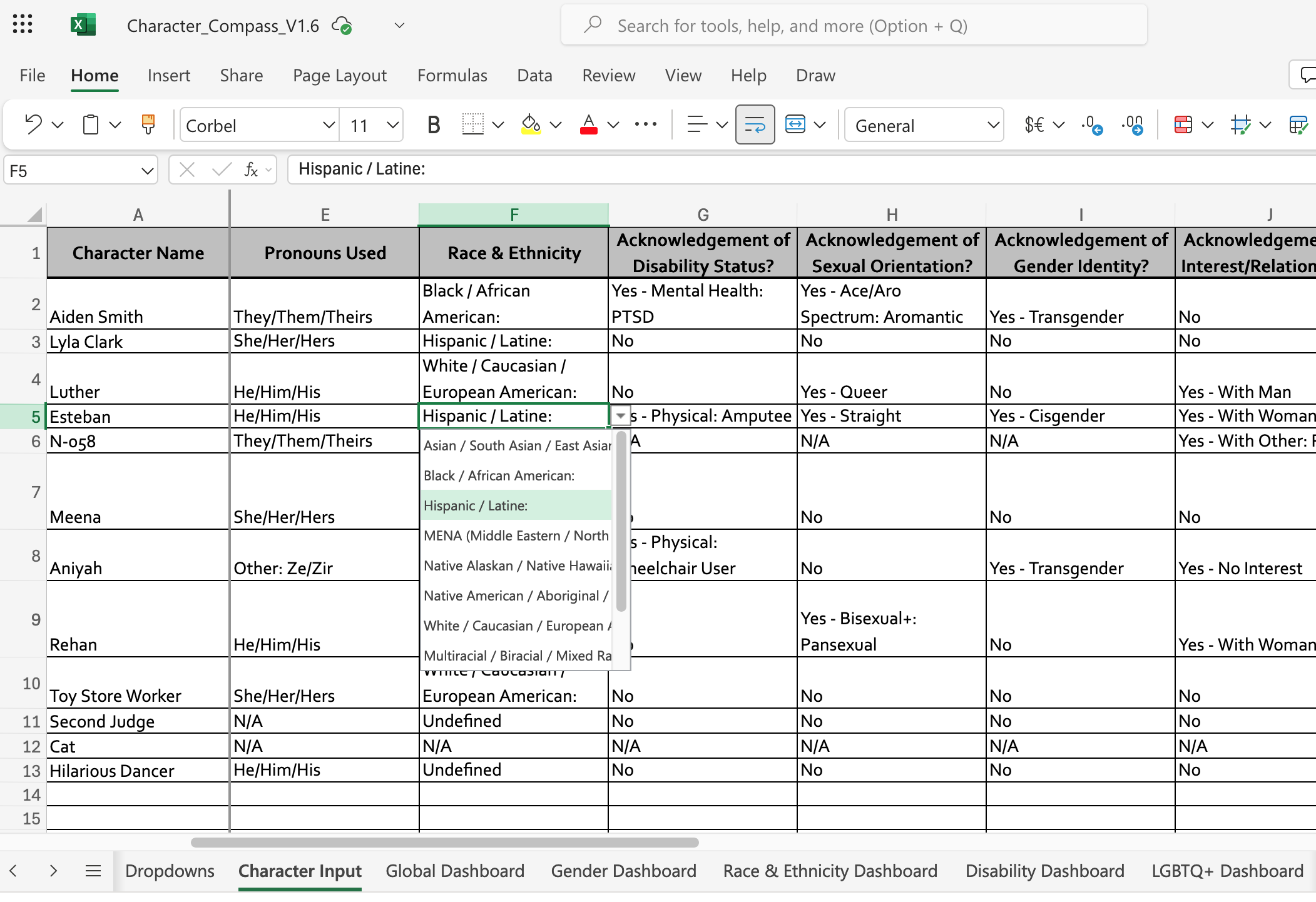The height and width of the screenshot is (902, 1316).
Task: Open the File menu
Action: 33,76
